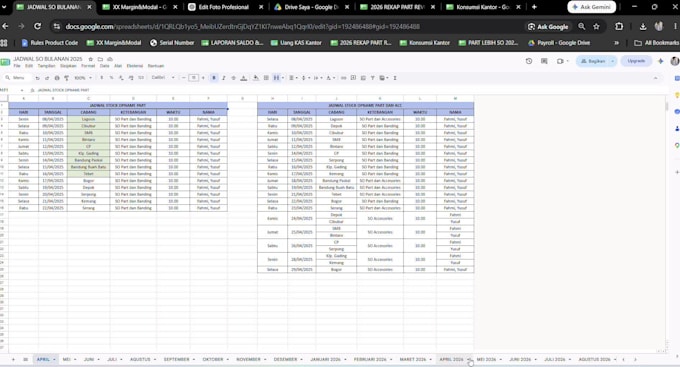Open functions sigma icon
The height and width of the screenshot is (367, 680).
pos(395,78)
